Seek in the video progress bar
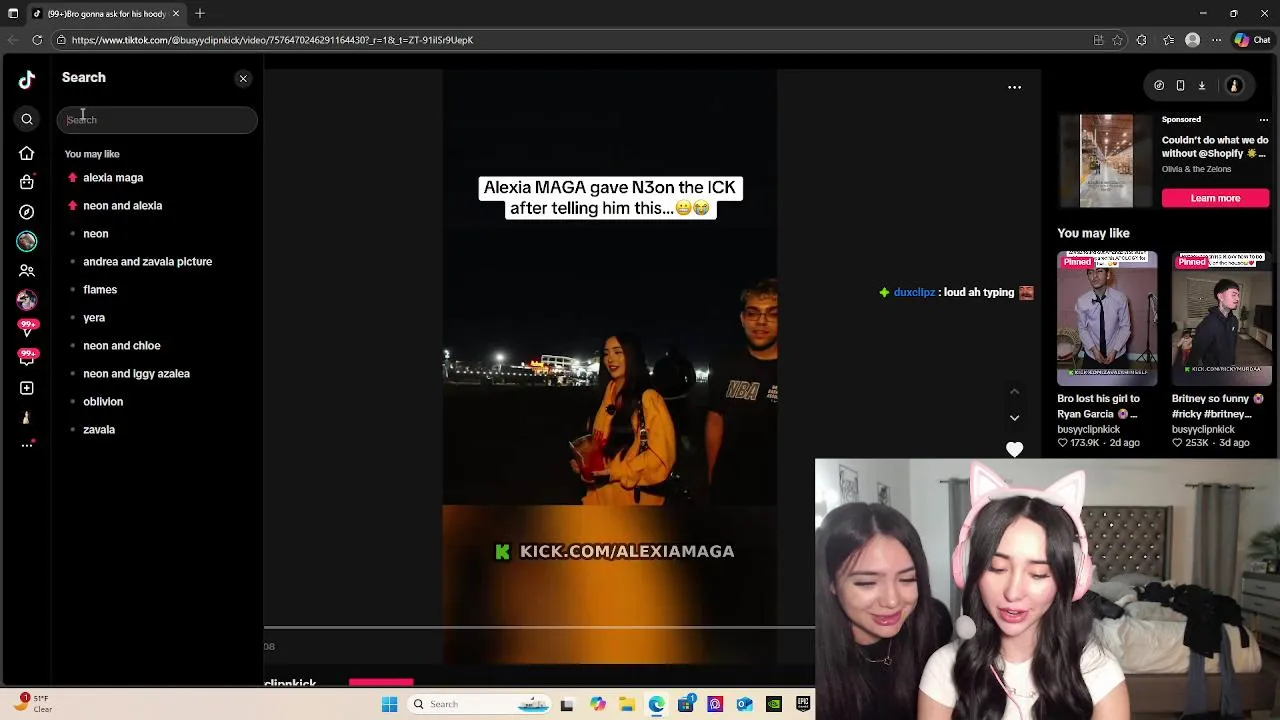 click(x=540, y=629)
